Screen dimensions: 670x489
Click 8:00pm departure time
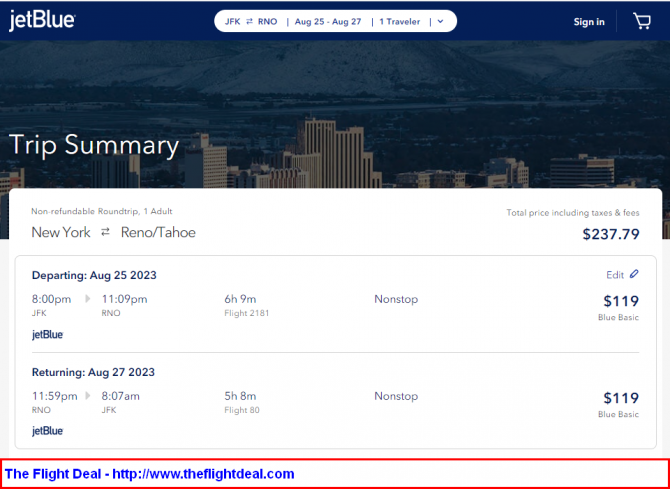pos(51,299)
